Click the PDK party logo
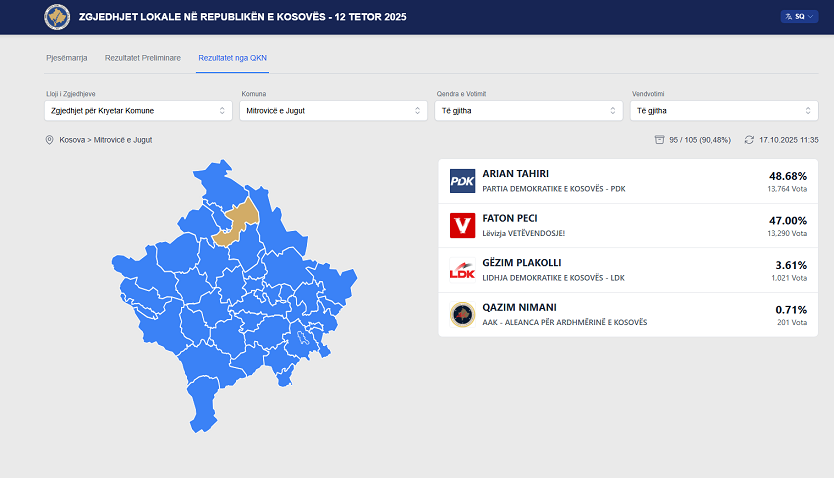 (462, 181)
